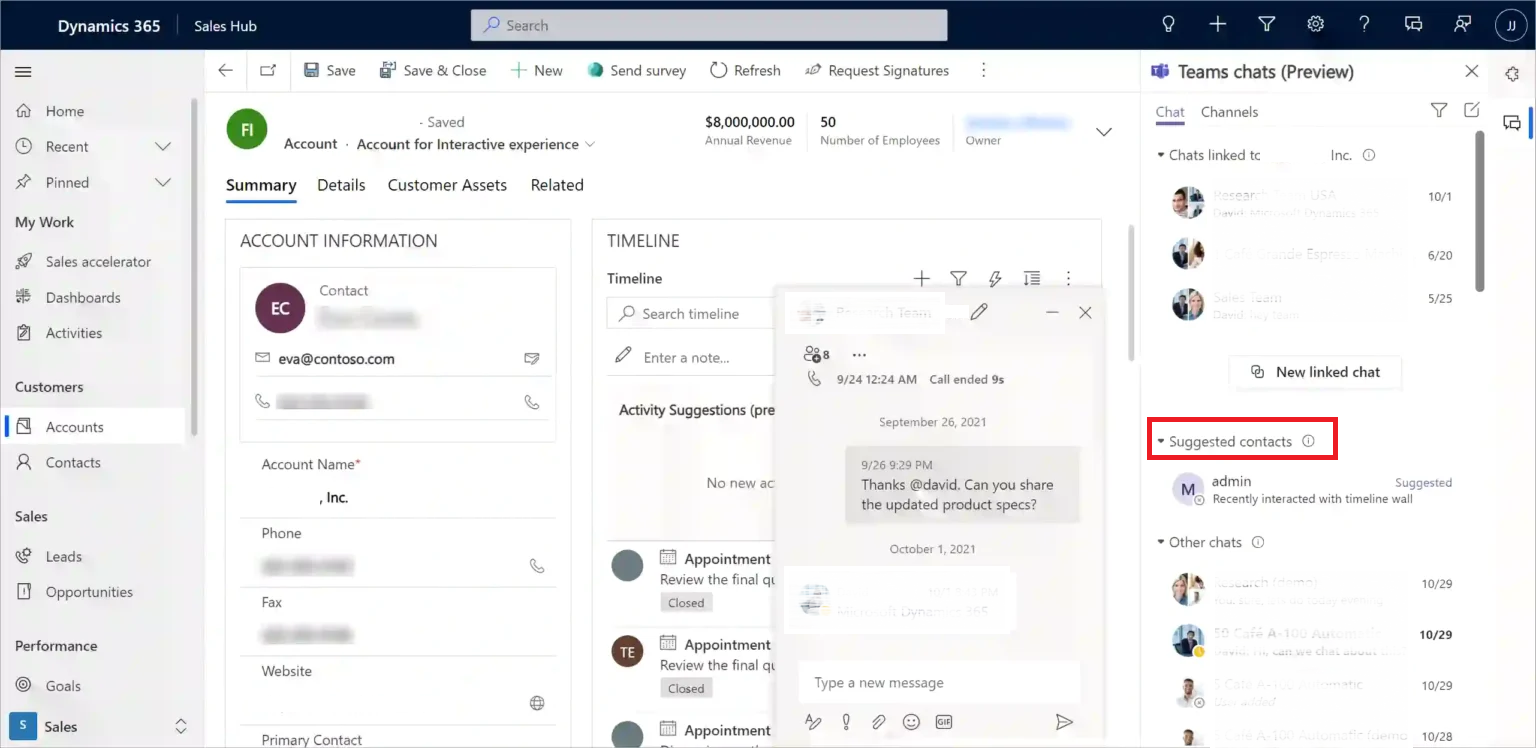Click the plus quick create icon in header
The image size is (1536, 748).
coord(1217,25)
